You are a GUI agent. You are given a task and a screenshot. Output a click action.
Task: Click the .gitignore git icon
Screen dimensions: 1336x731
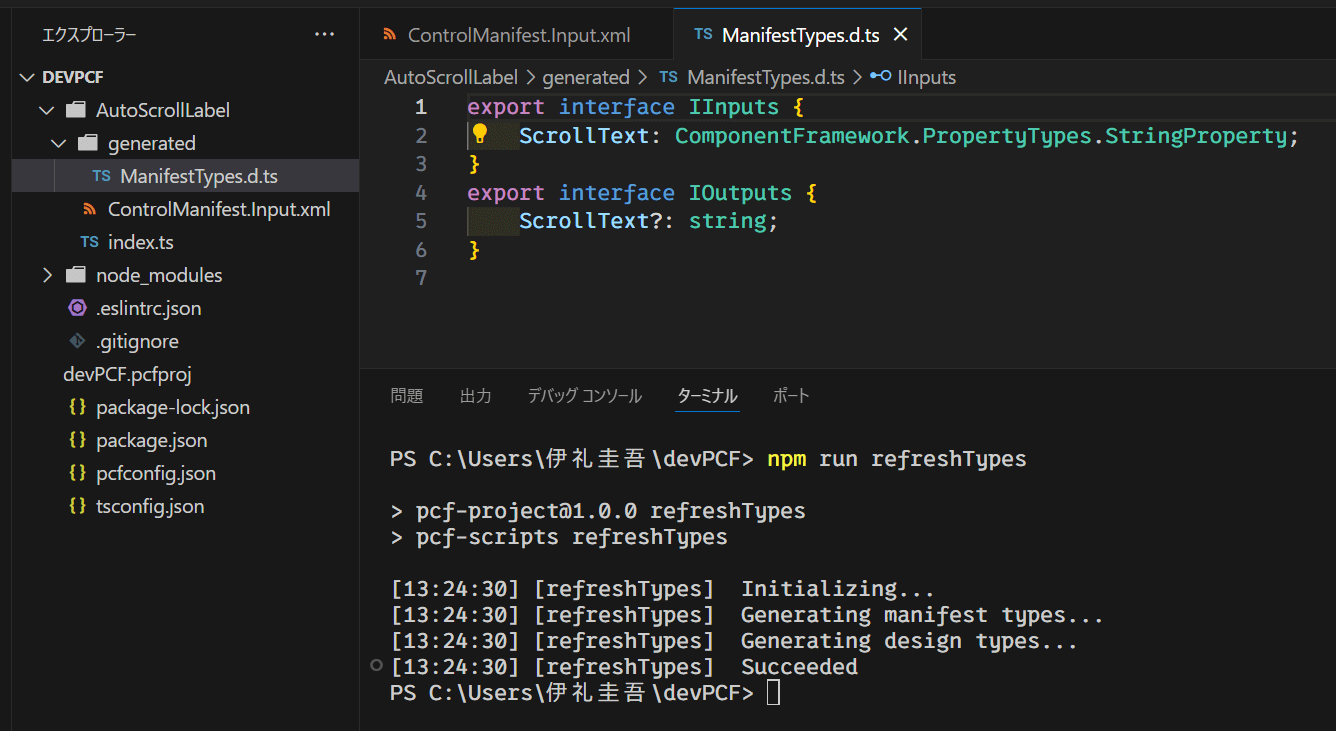(77, 341)
